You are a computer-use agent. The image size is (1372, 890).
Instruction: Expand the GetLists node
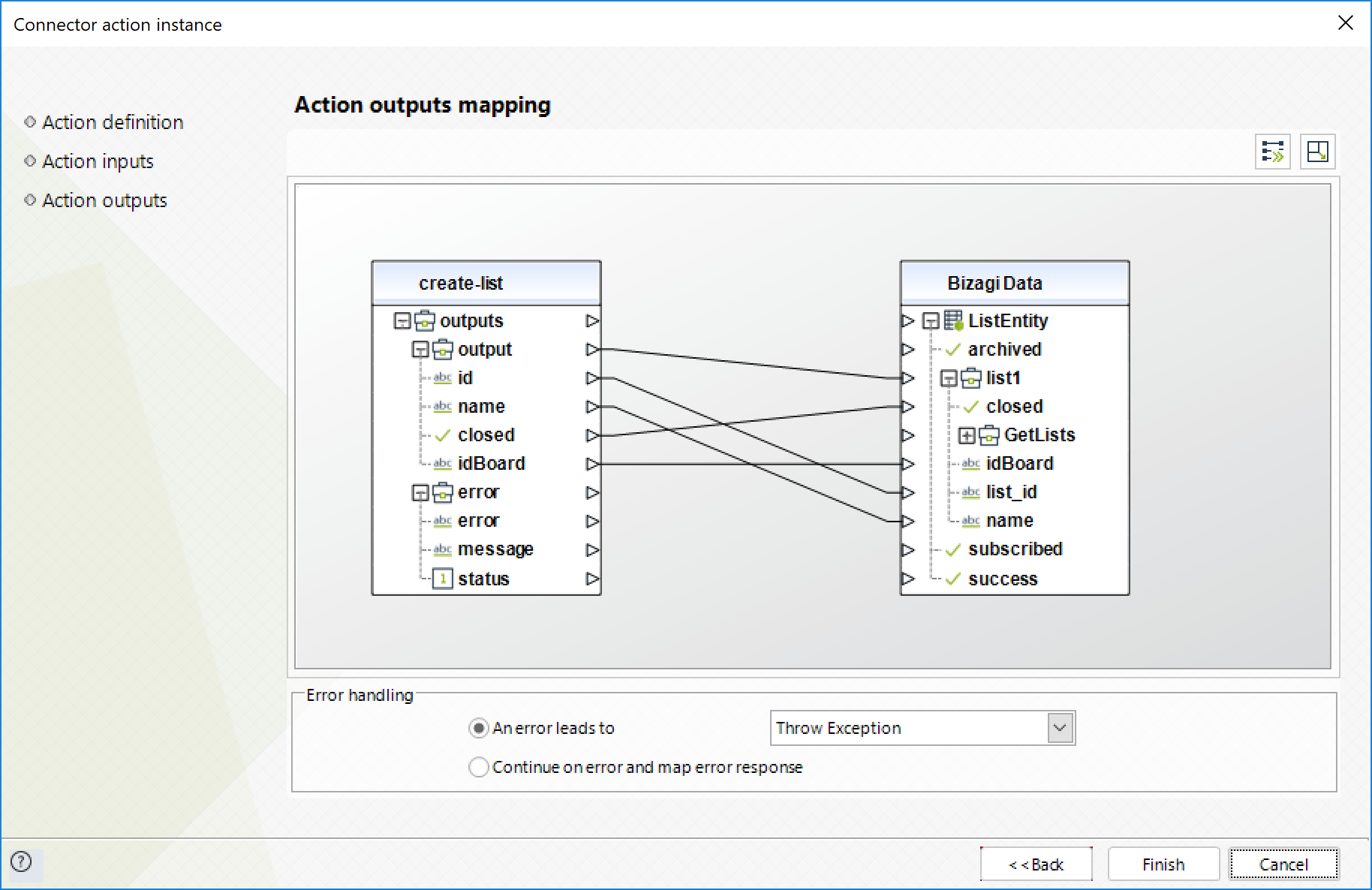click(x=967, y=435)
